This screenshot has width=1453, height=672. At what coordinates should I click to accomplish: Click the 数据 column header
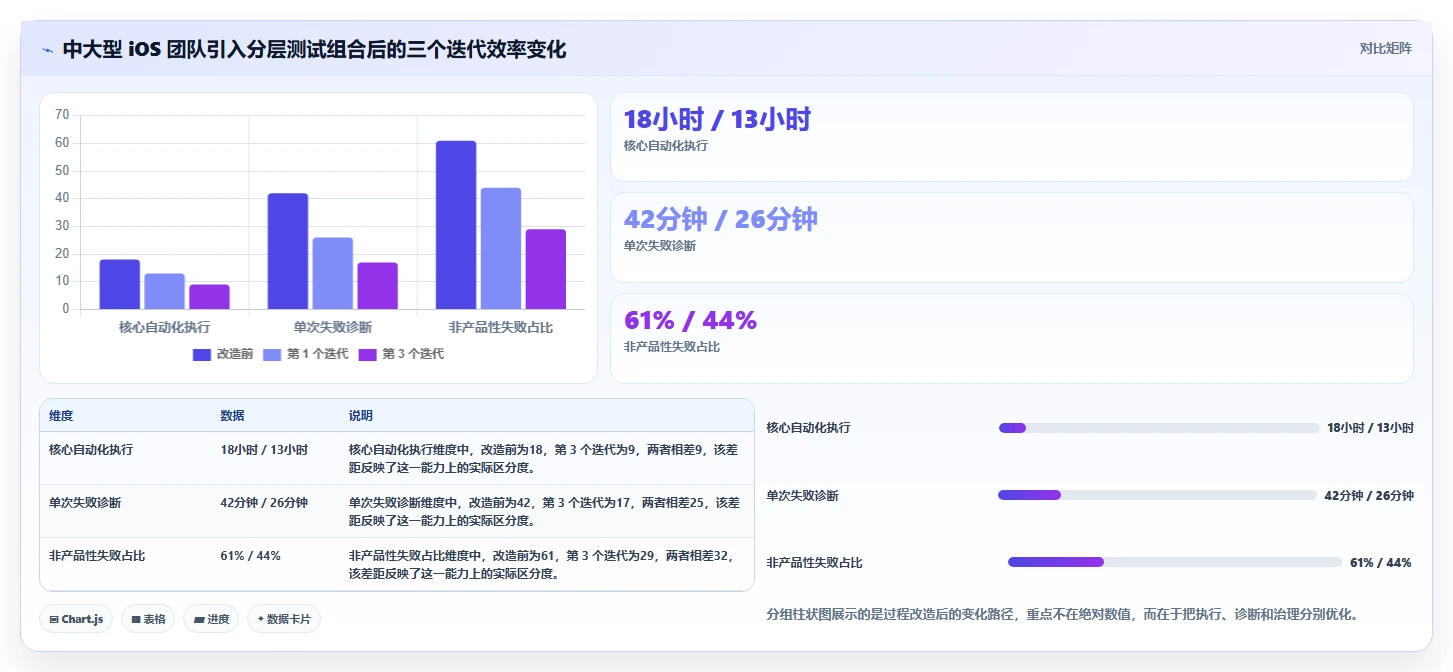pyautogui.click(x=232, y=416)
